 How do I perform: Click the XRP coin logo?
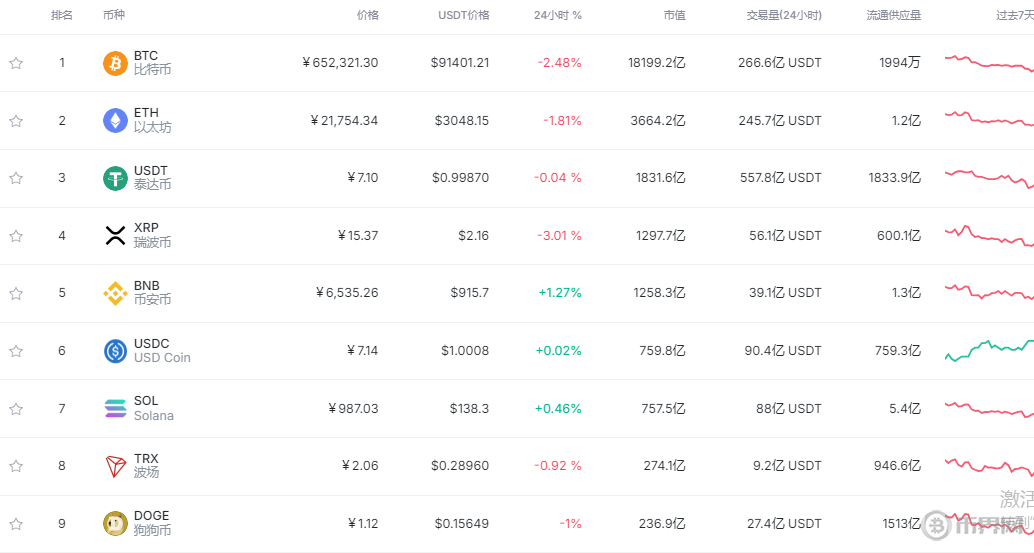(x=115, y=236)
